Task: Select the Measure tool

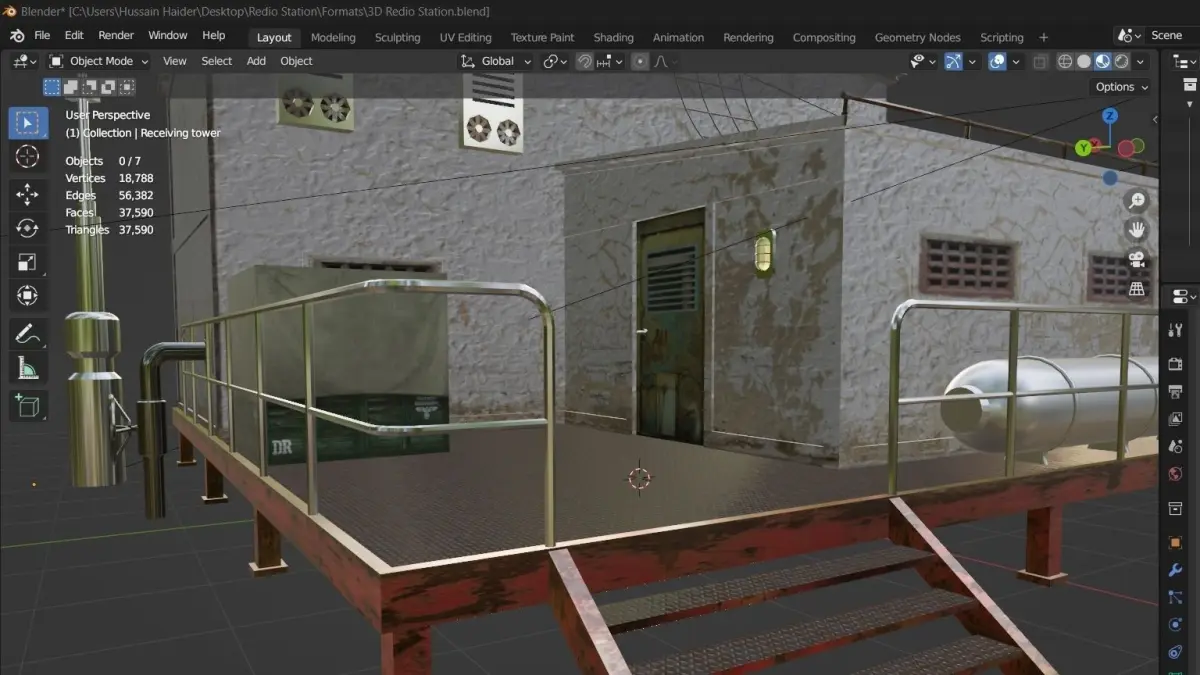Action: point(27,368)
